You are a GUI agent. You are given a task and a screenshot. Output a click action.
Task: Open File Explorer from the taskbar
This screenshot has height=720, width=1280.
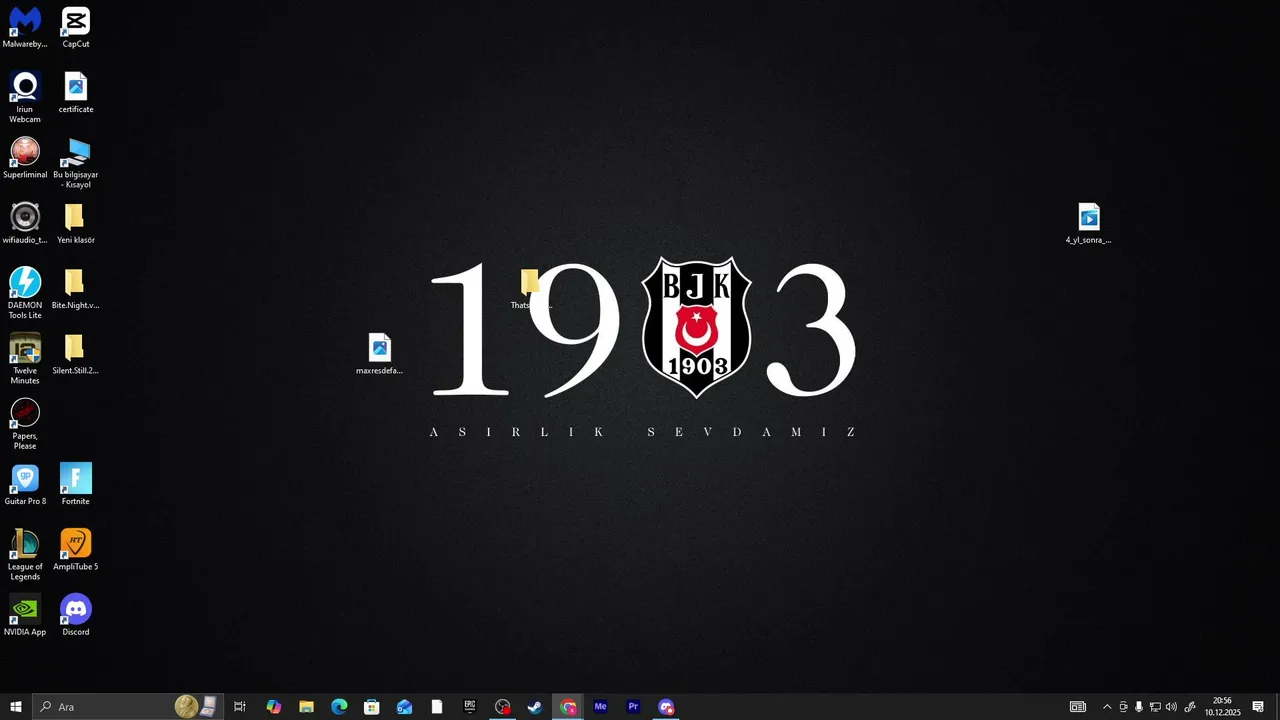pos(306,707)
